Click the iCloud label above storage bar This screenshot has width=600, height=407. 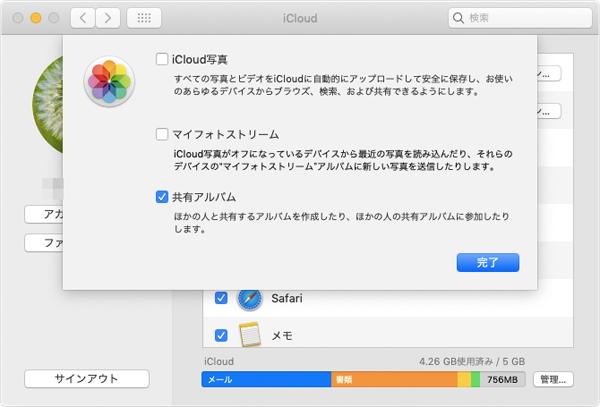pos(219,361)
